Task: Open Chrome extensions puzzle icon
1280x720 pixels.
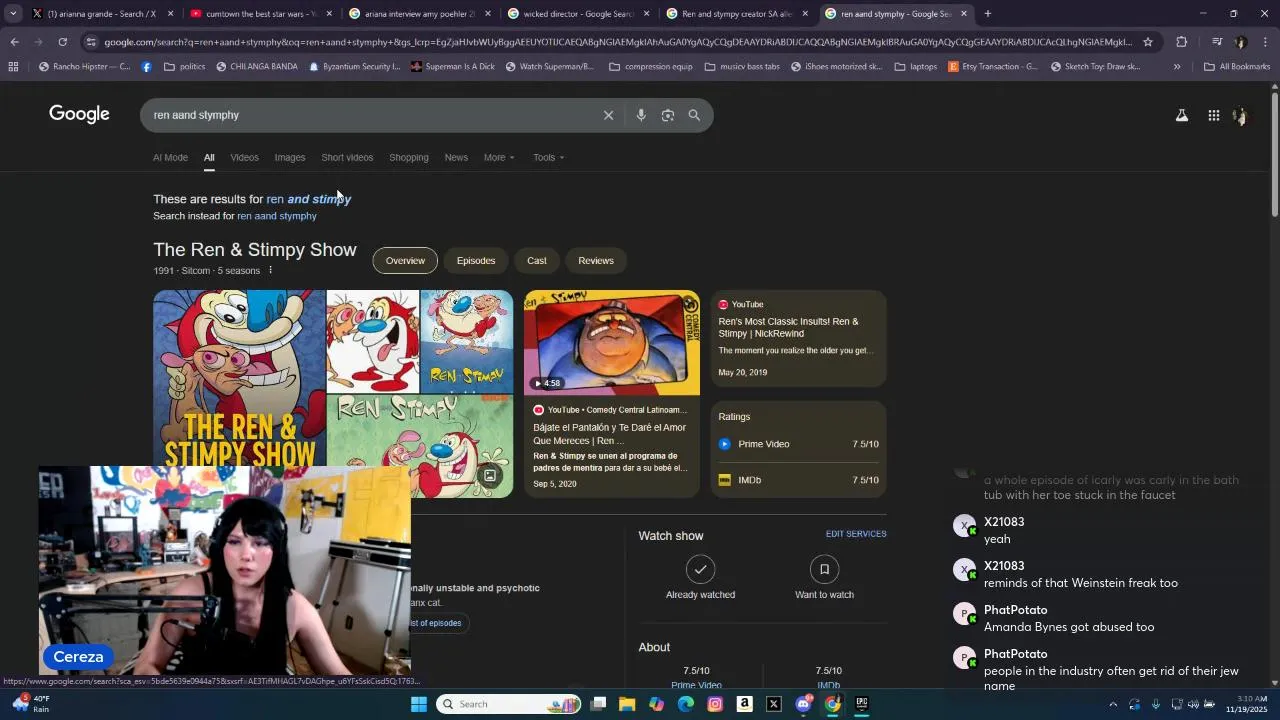Action: (1181, 42)
